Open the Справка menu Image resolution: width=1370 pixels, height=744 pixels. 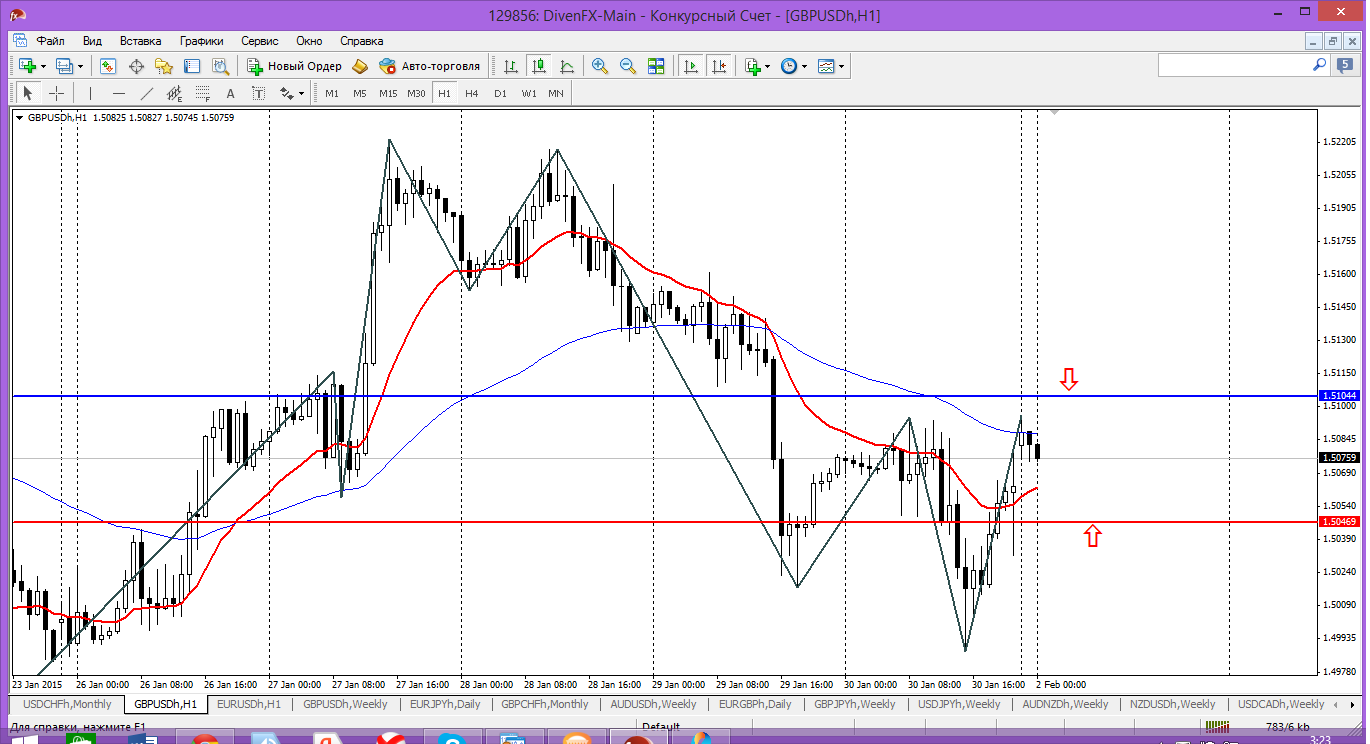pyautogui.click(x=362, y=41)
